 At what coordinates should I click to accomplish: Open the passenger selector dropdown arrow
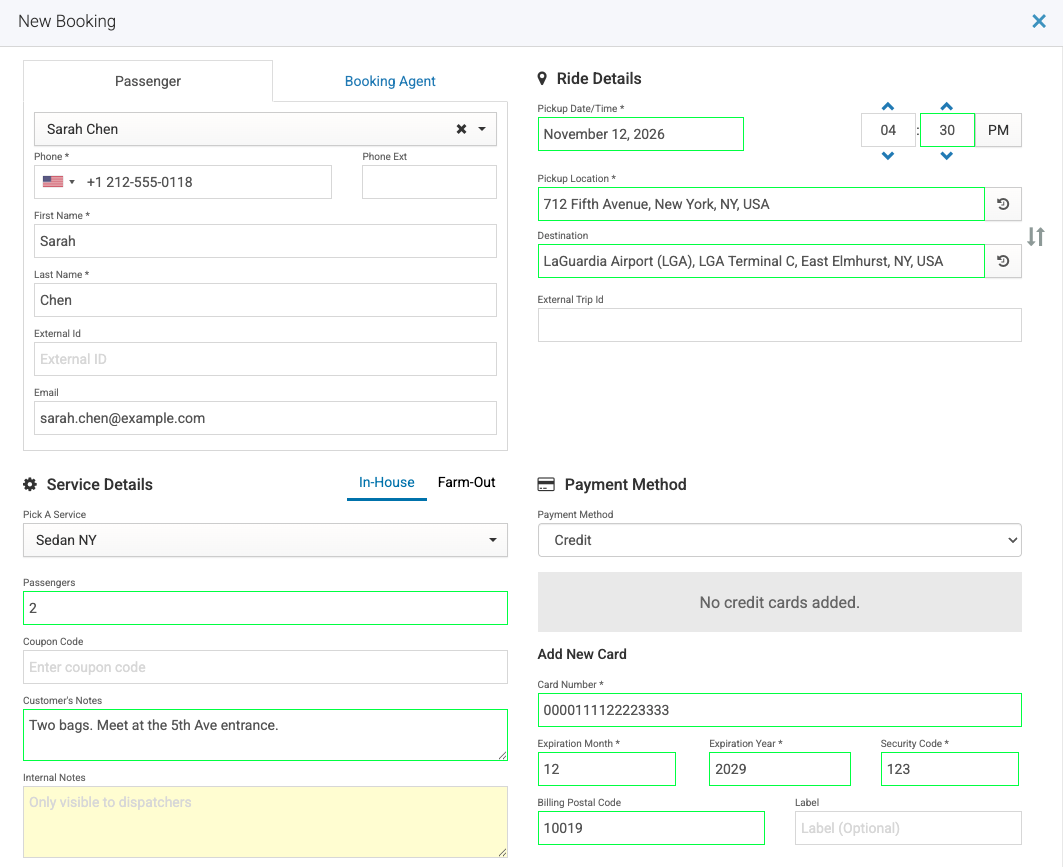pyautogui.click(x=482, y=129)
